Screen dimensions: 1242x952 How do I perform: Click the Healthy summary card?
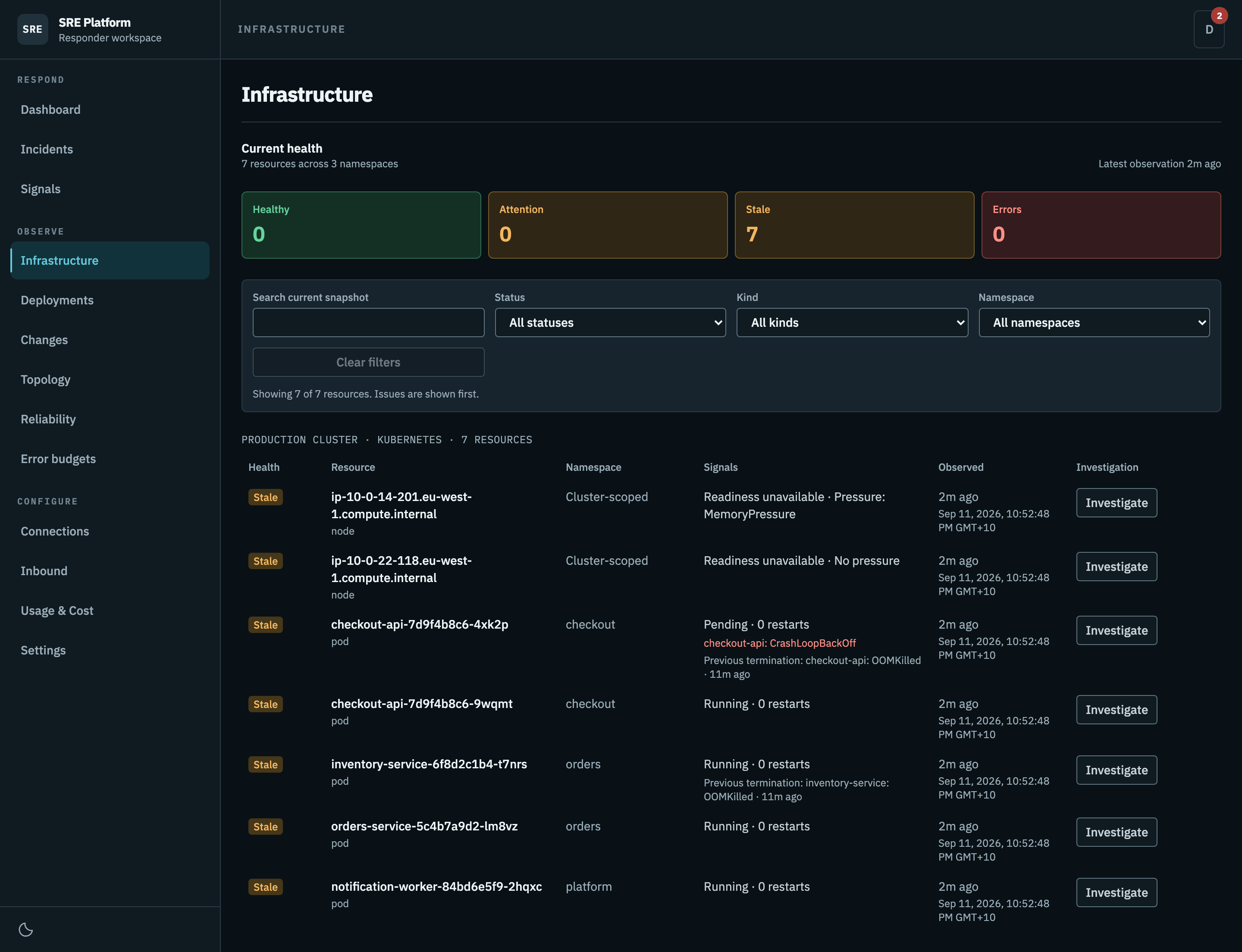(x=361, y=225)
